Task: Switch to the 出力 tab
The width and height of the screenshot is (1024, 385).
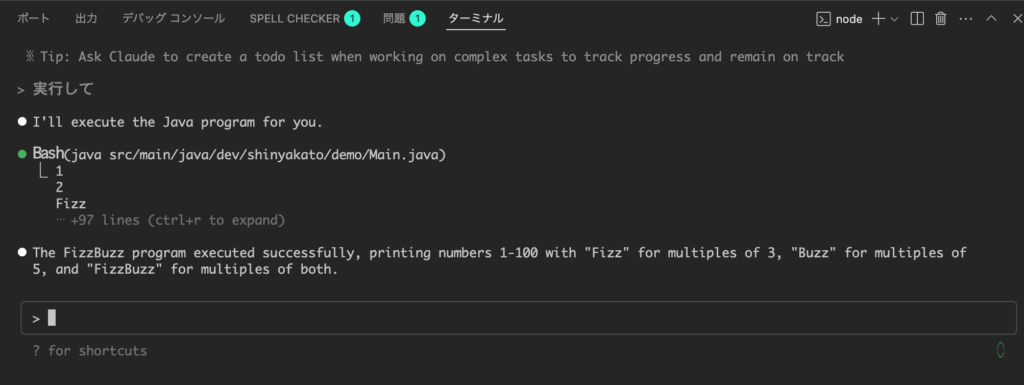Action: pyautogui.click(x=86, y=18)
